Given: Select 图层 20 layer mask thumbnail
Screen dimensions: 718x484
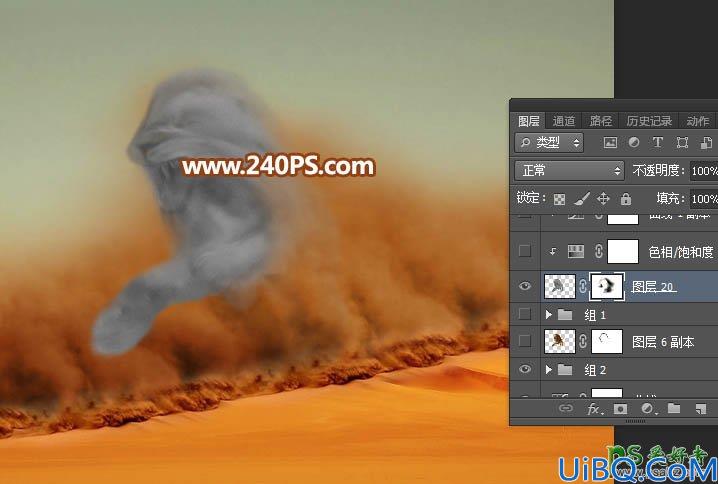Looking at the screenshot, I should pos(607,287).
